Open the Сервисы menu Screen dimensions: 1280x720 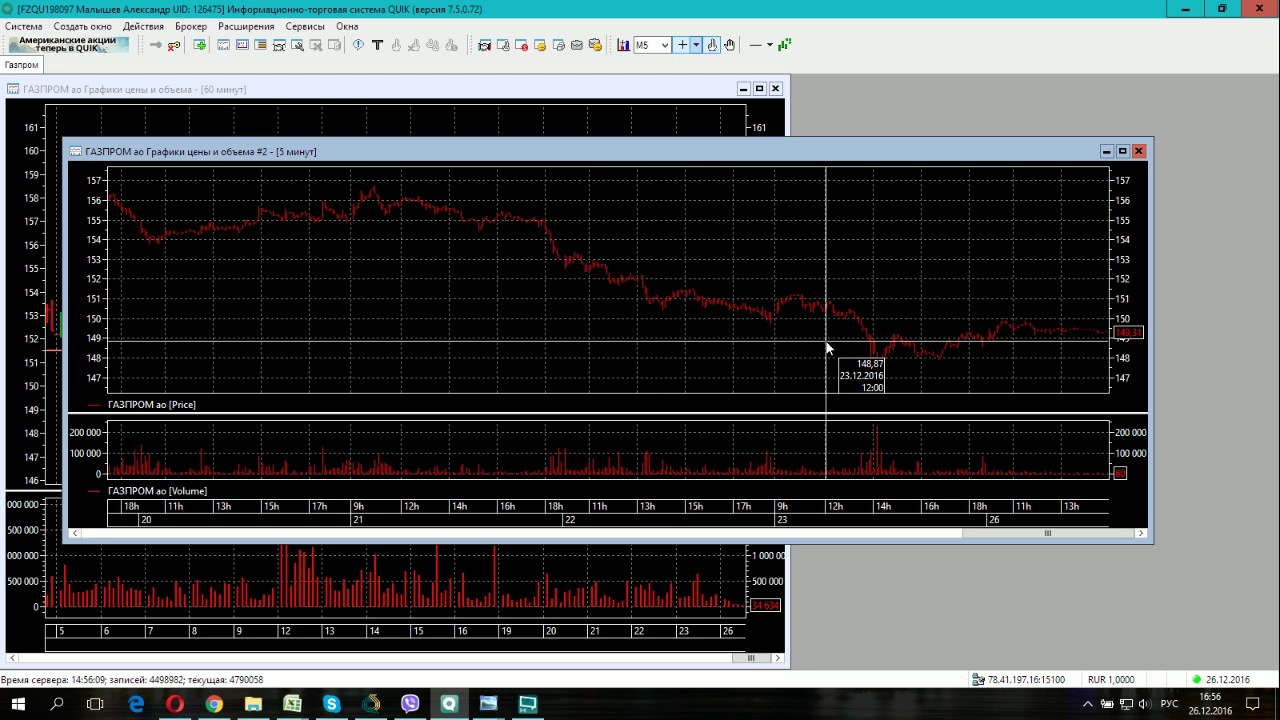point(305,26)
